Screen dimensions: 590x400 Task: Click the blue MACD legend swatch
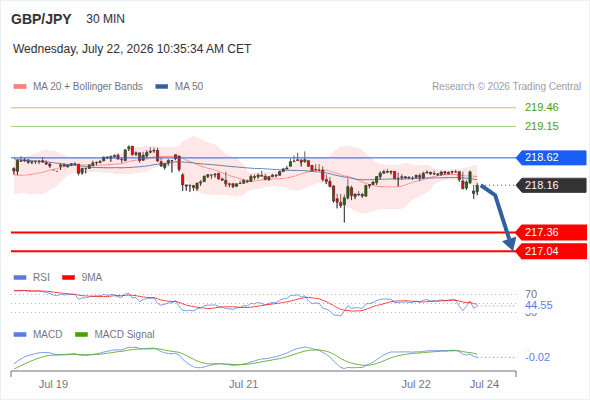tap(20, 335)
